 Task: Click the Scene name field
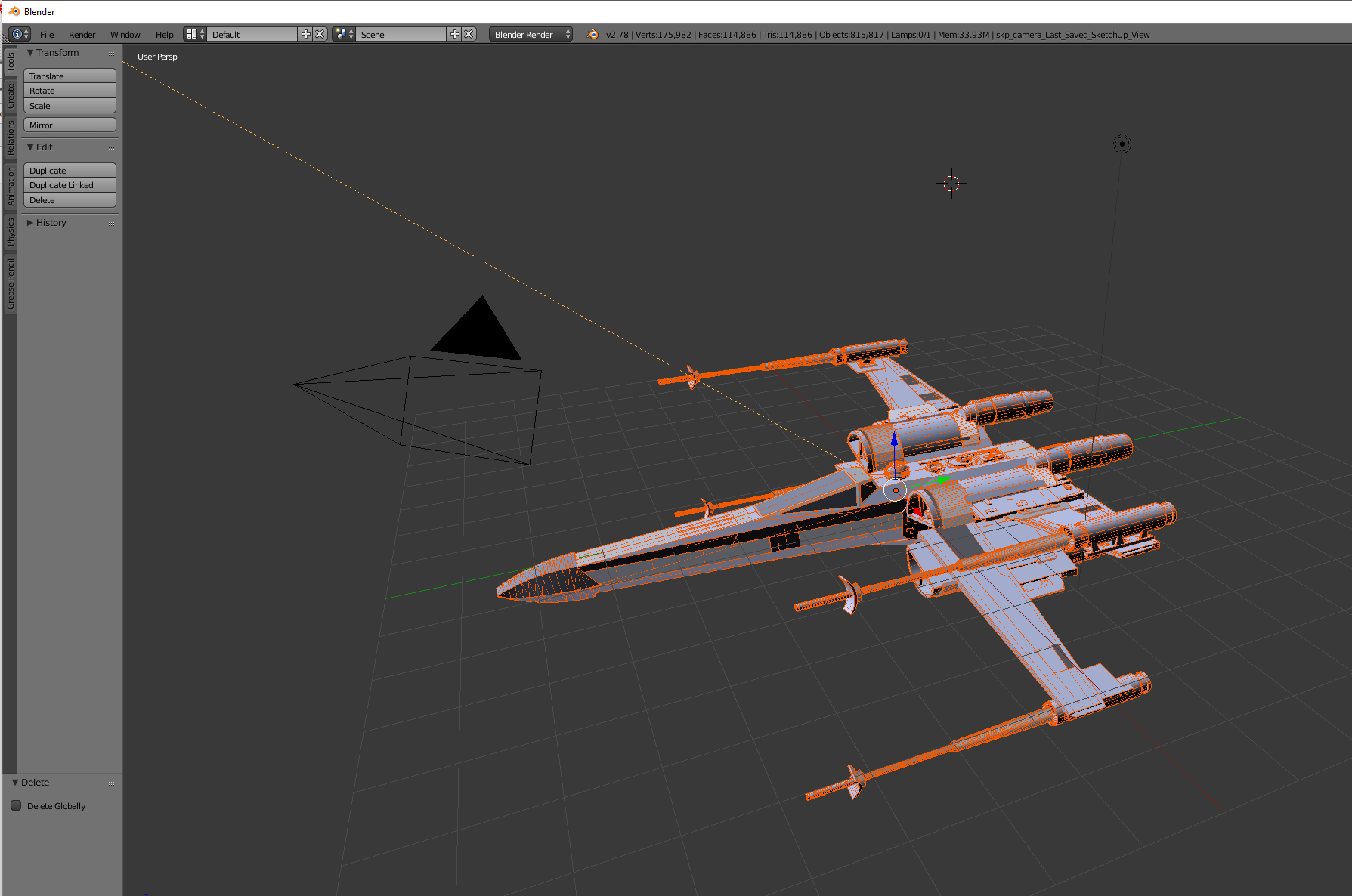point(401,34)
